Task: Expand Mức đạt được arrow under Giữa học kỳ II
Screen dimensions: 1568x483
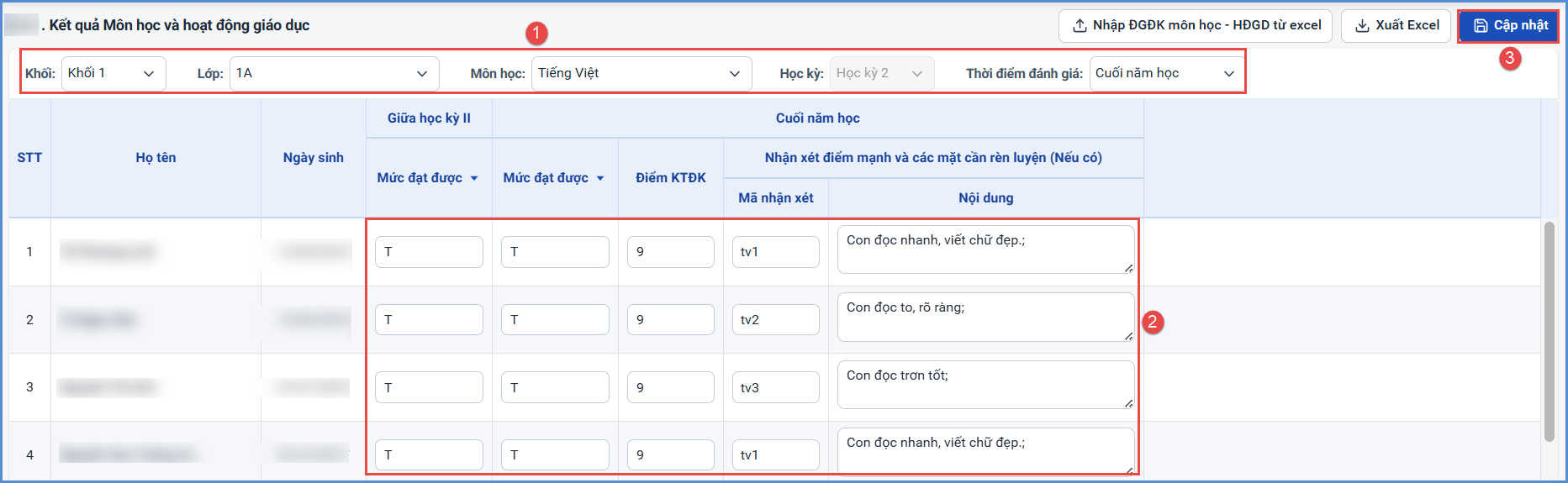Action: (x=474, y=178)
